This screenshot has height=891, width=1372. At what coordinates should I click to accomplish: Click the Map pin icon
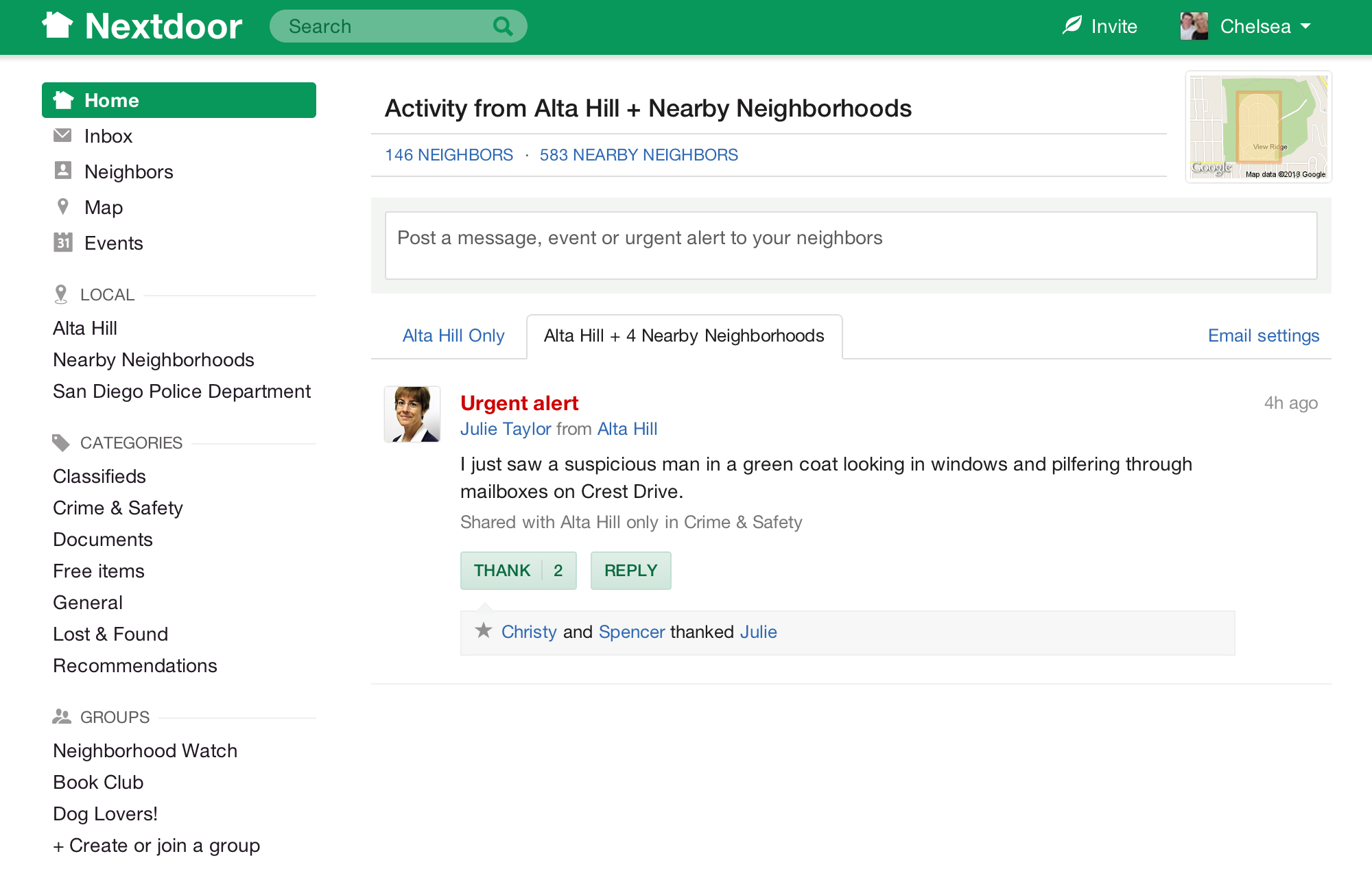click(x=62, y=206)
